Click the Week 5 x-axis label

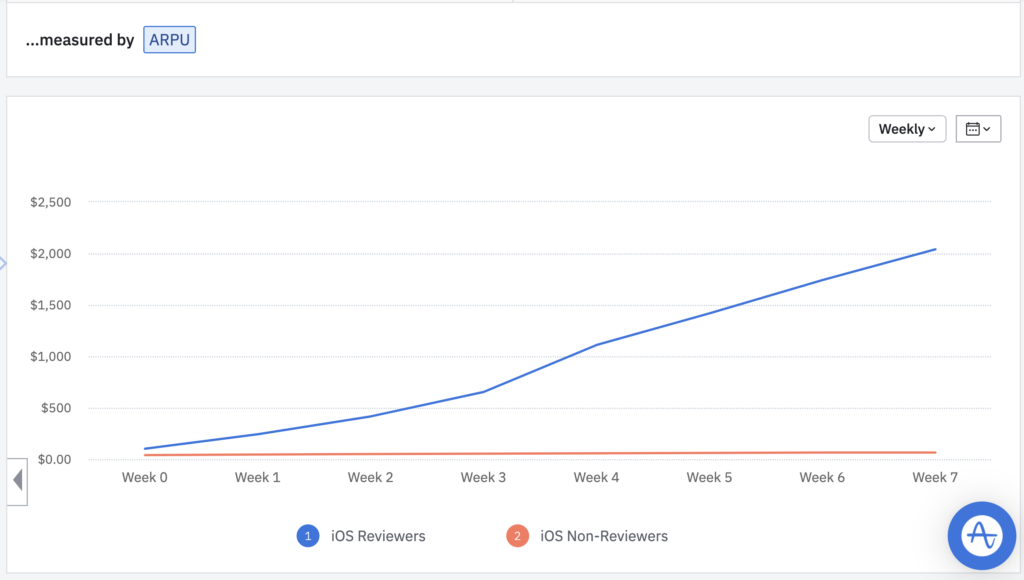[x=709, y=478]
